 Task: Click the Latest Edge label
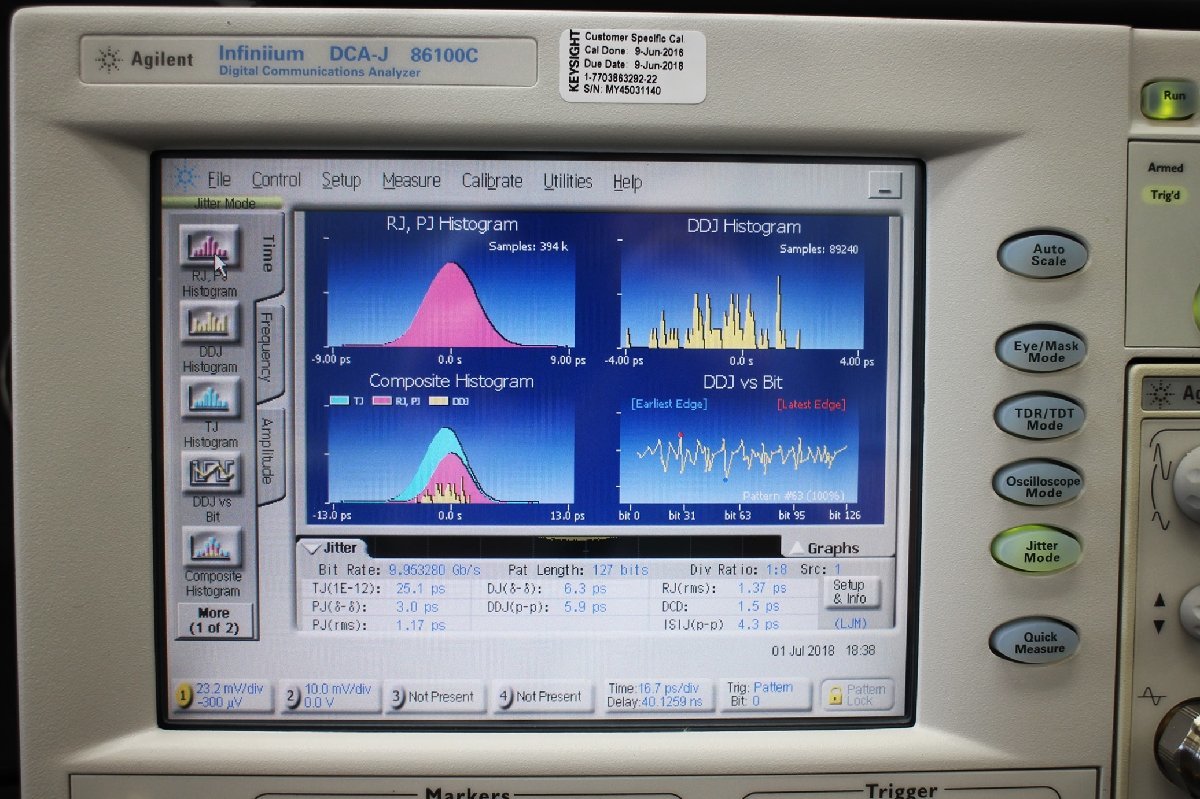click(x=811, y=404)
